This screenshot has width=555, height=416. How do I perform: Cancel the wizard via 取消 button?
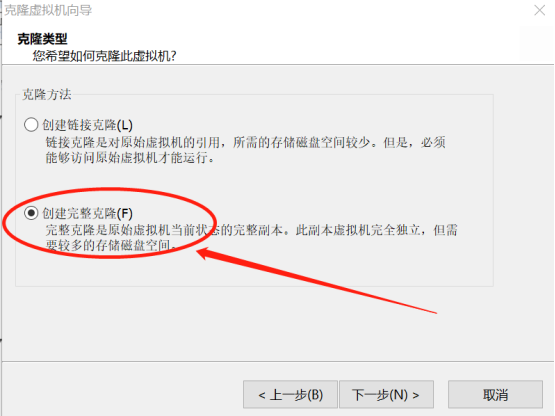[495, 394]
